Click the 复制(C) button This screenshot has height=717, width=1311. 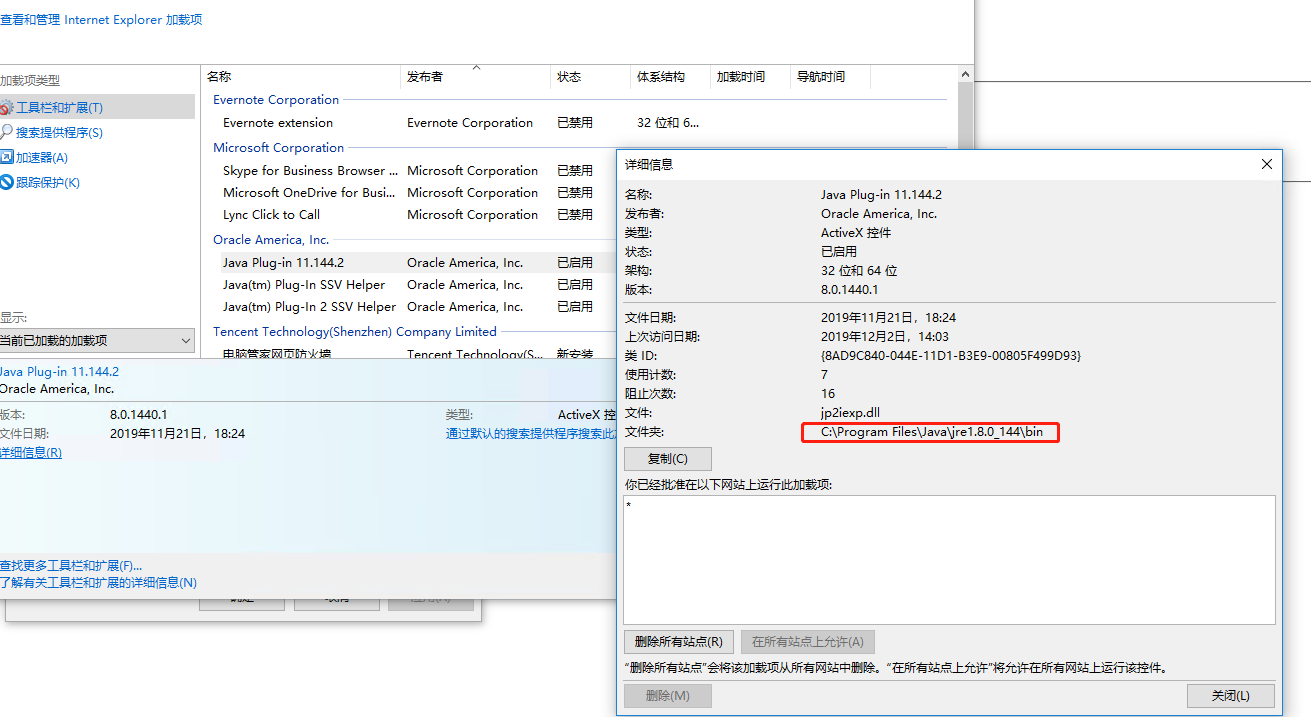click(667, 458)
